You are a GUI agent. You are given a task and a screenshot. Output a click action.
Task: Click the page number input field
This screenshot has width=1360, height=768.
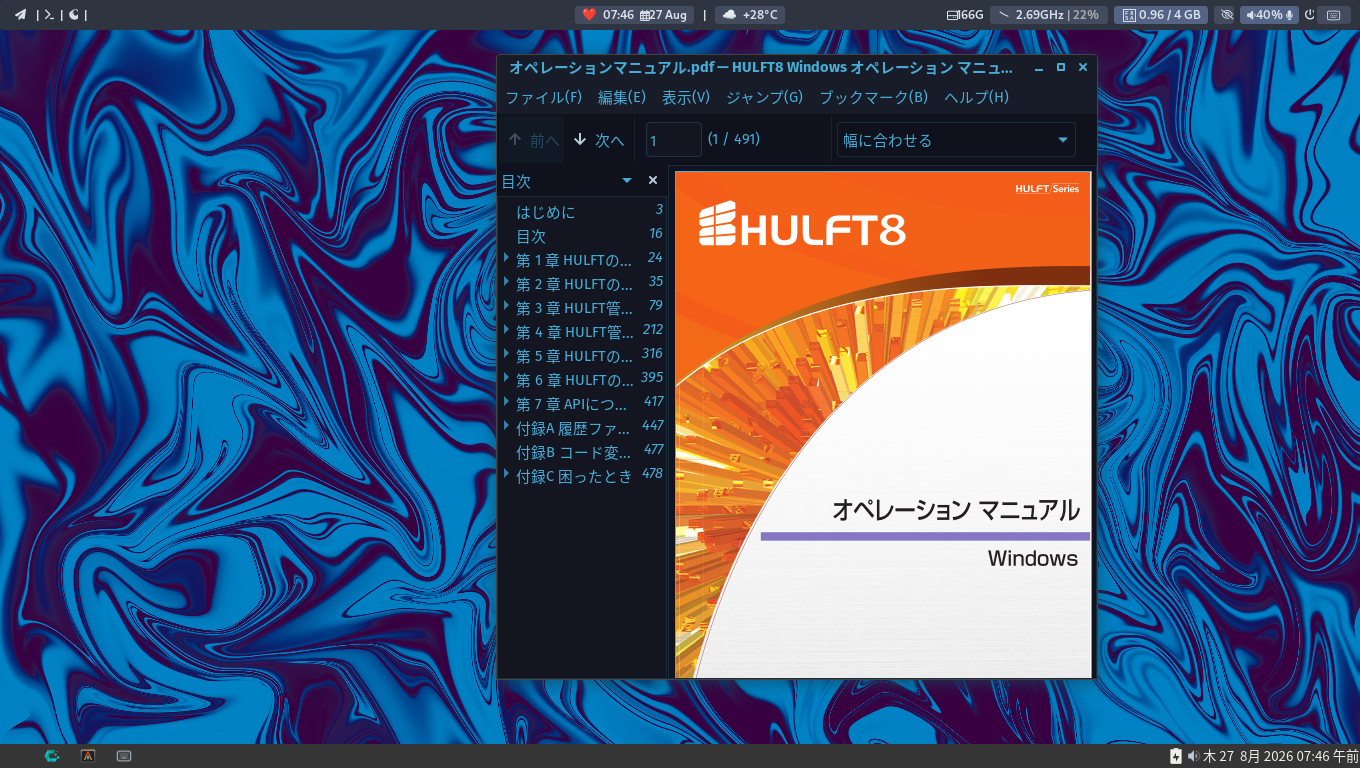click(673, 140)
